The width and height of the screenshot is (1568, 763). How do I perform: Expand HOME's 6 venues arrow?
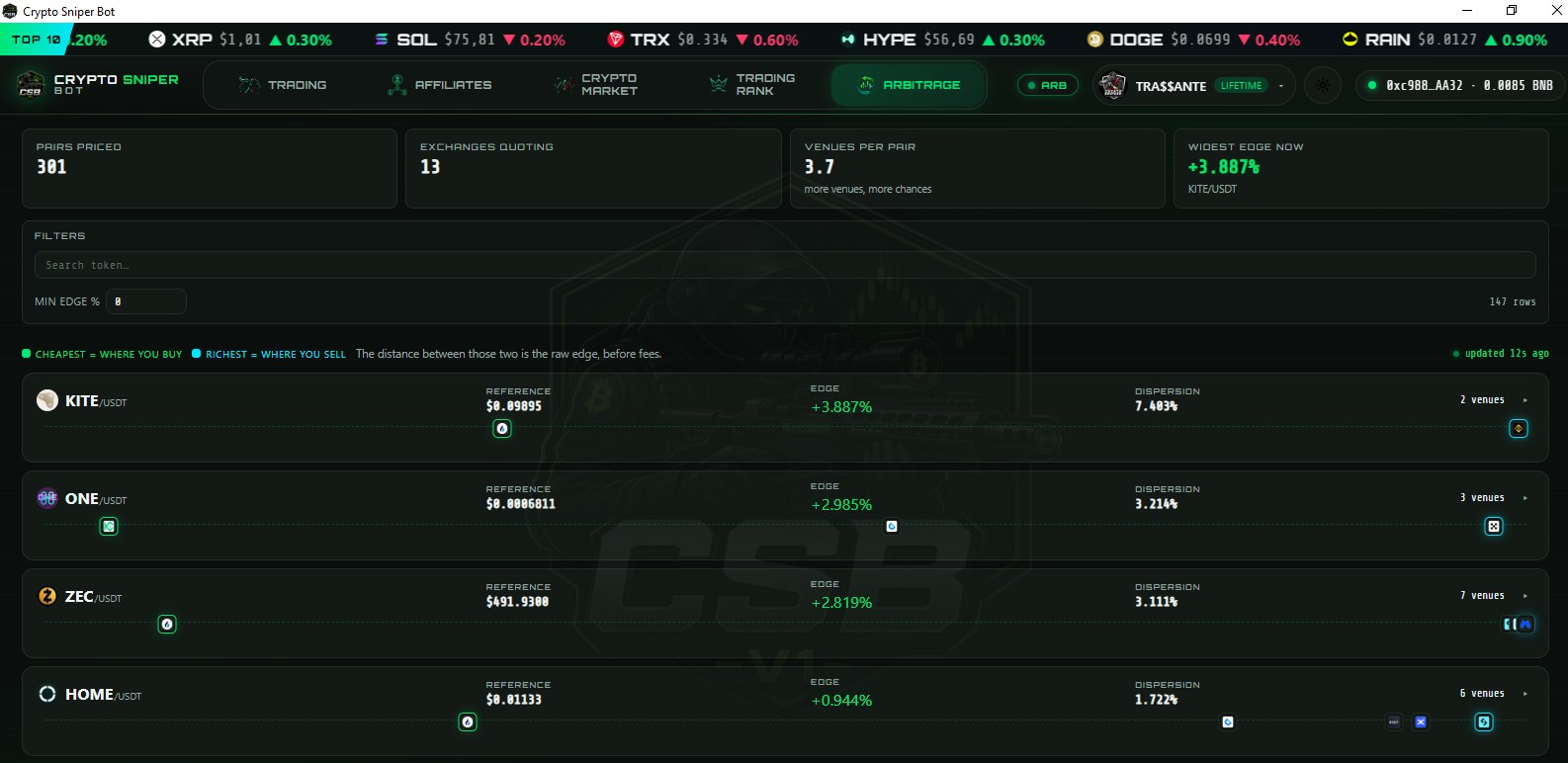point(1525,694)
